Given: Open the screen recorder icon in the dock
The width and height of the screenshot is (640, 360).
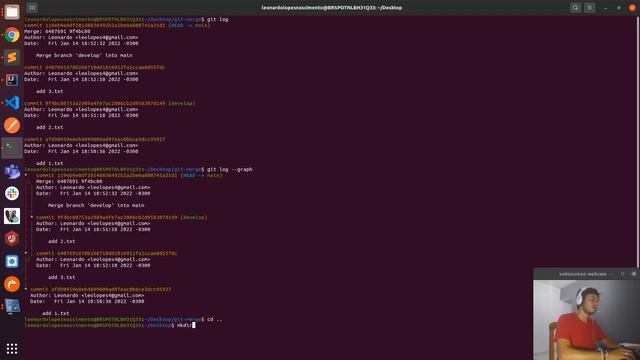Looking at the screenshot, I should coord(12,307).
